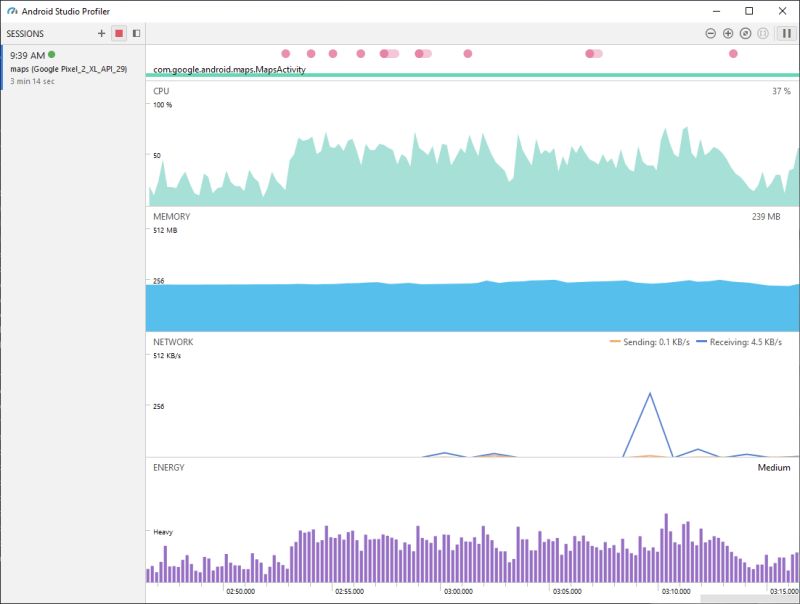Click the zoom-to-selection frame icon
The width and height of the screenshot is (800, 604).
763,33
